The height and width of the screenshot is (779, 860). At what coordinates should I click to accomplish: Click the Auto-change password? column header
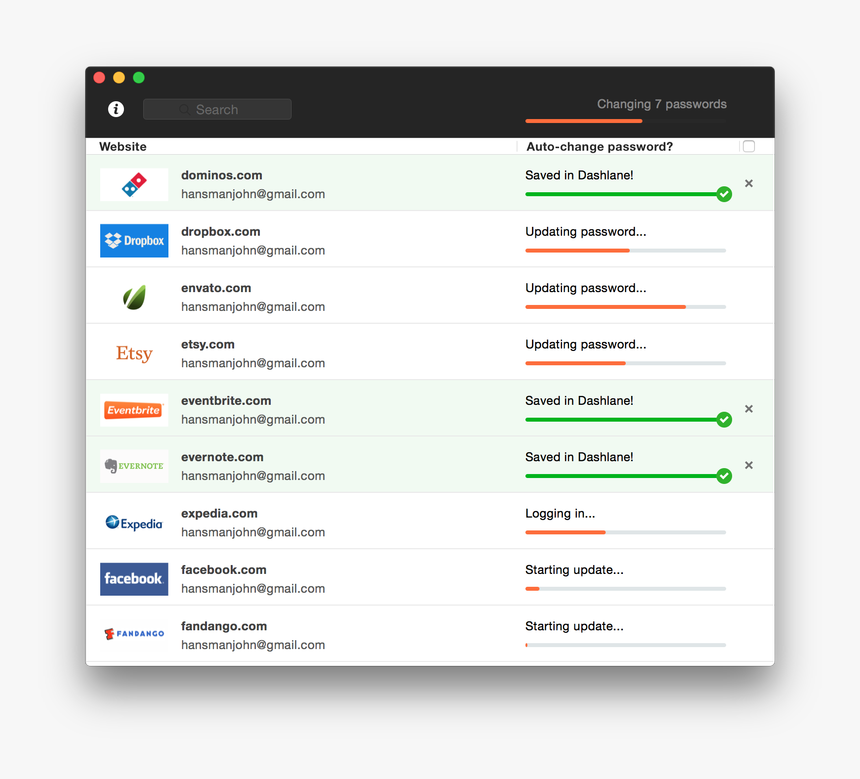tap(599, 146)
